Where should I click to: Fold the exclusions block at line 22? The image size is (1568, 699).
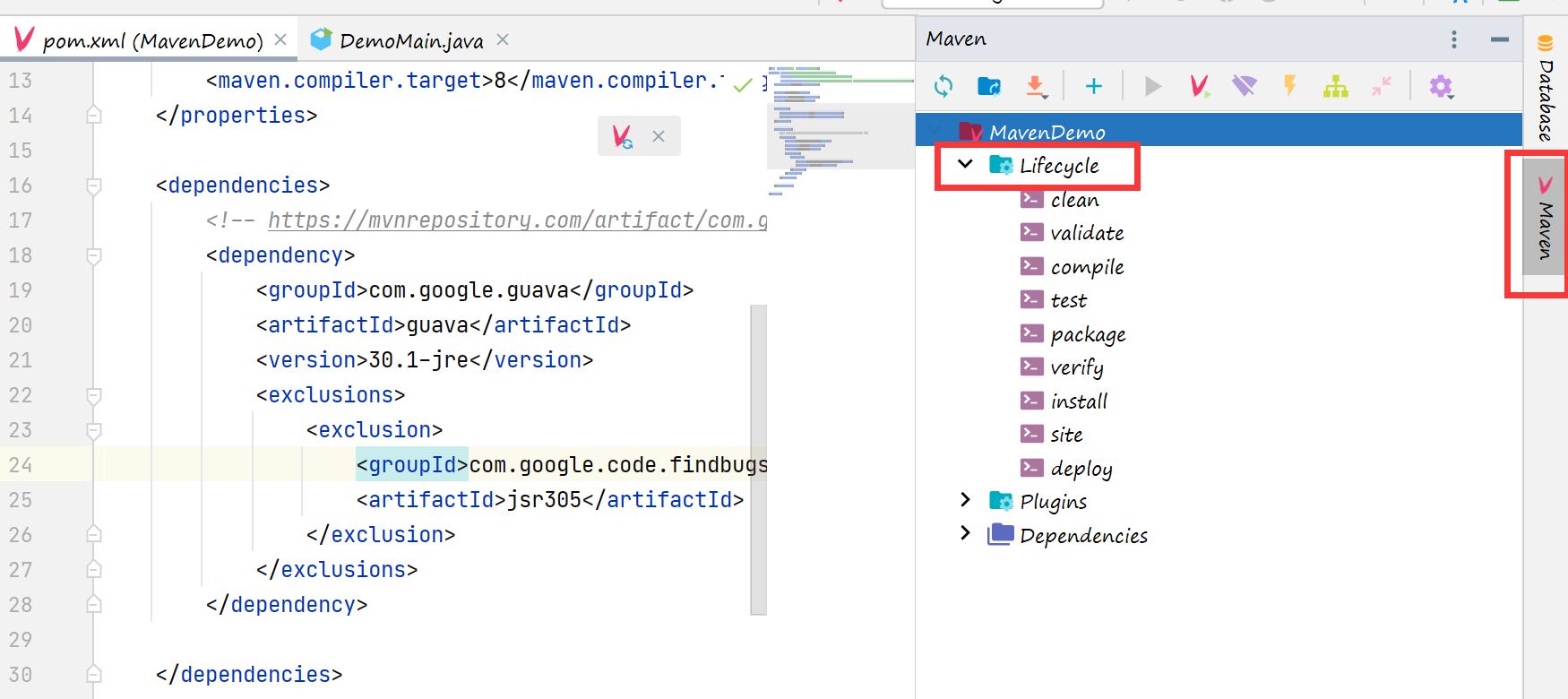[94, 395]
